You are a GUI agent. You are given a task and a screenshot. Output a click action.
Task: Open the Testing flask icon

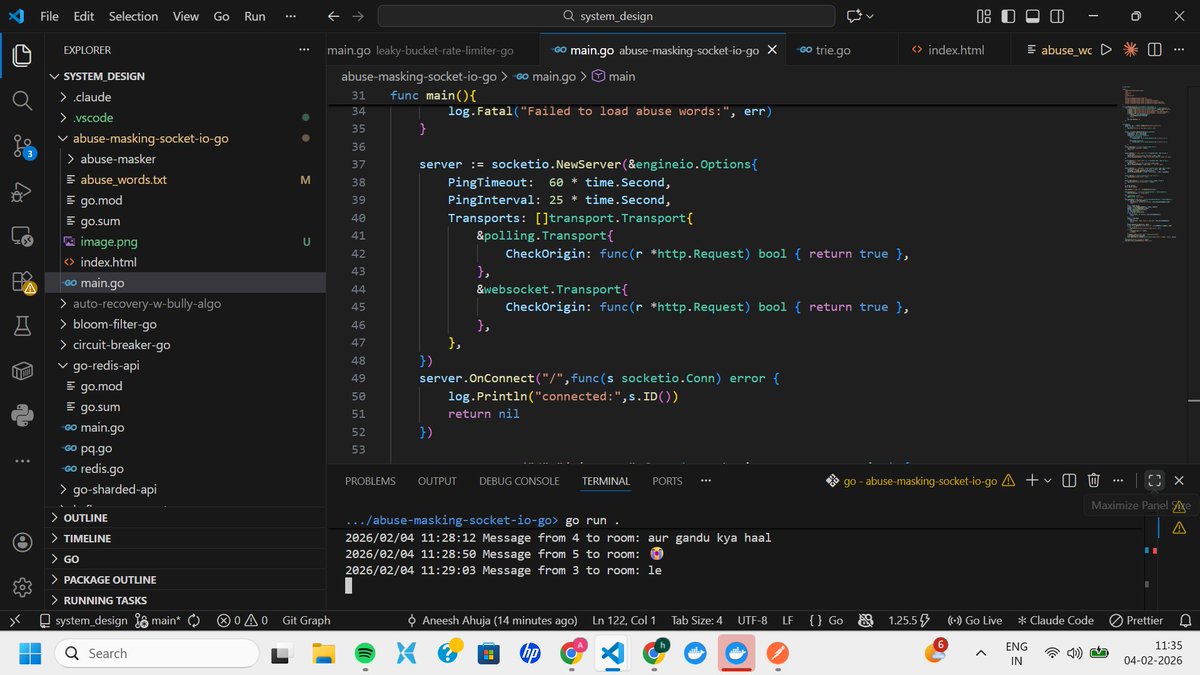22,325
